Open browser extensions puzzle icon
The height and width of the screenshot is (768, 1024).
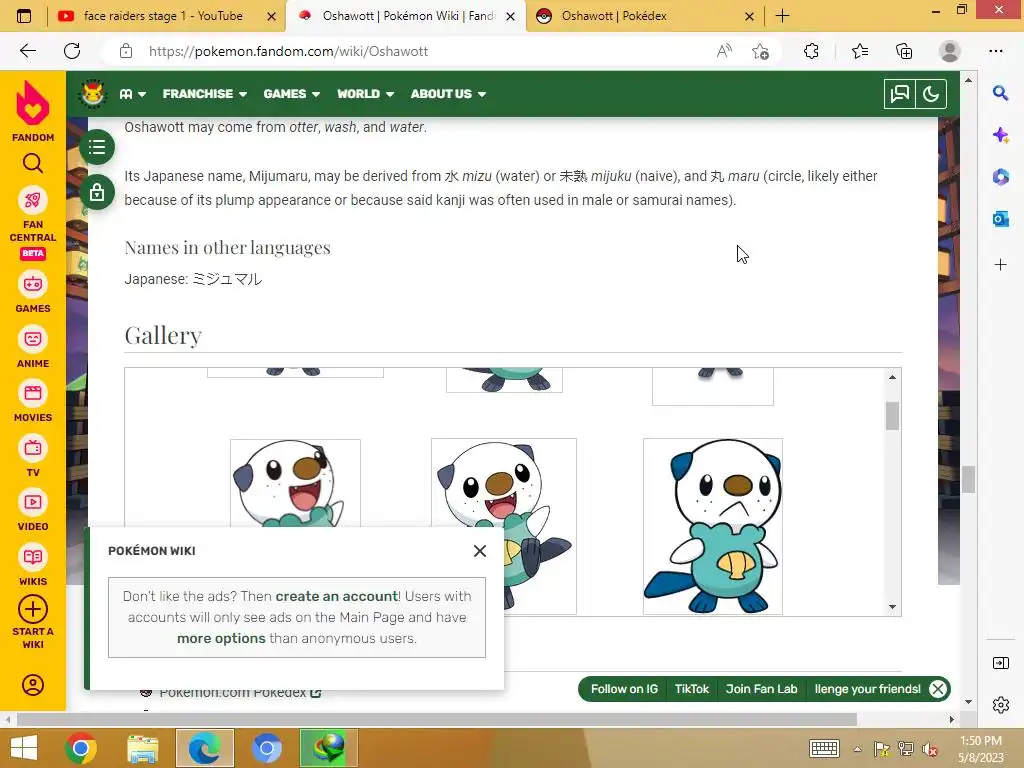(x=811, y=51)
